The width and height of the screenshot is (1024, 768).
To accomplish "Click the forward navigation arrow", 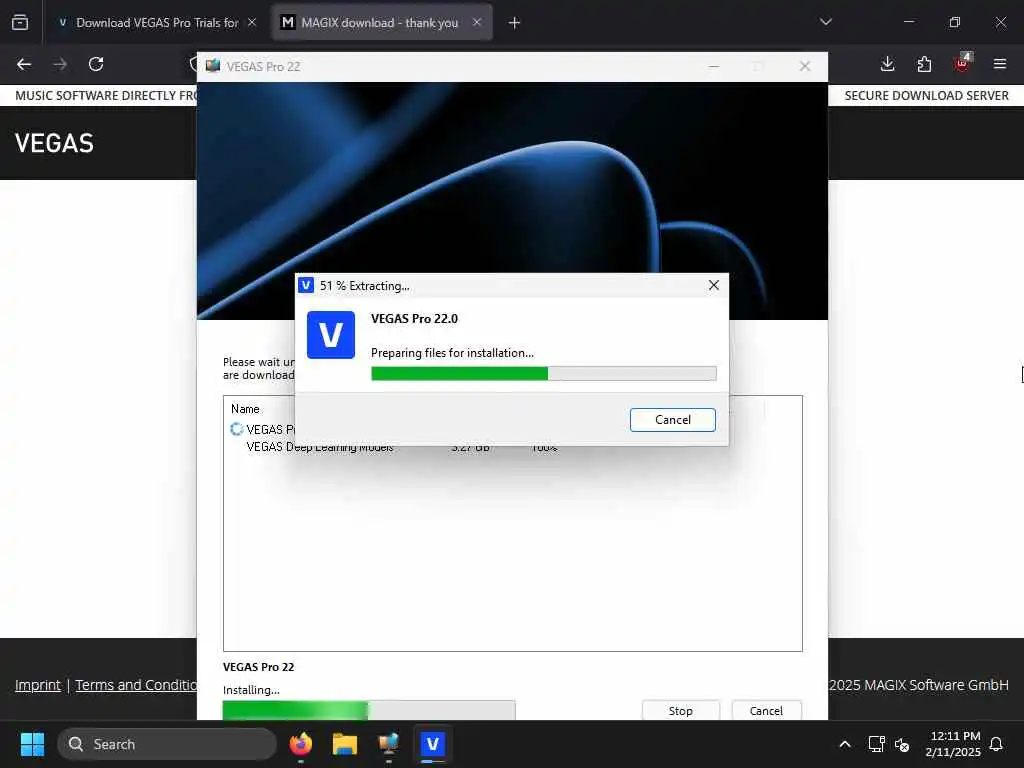I will click(x=60, y=64).
